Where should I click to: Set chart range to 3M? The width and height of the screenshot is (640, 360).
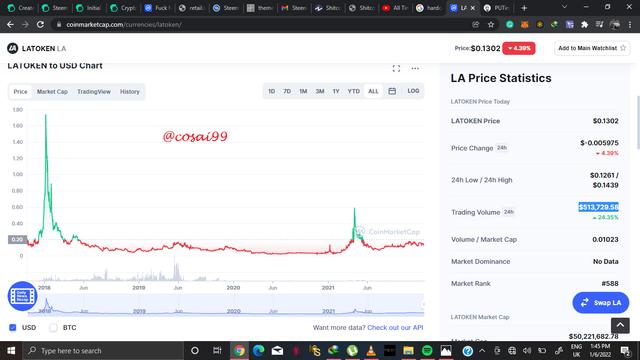click(x=320, y=91)
